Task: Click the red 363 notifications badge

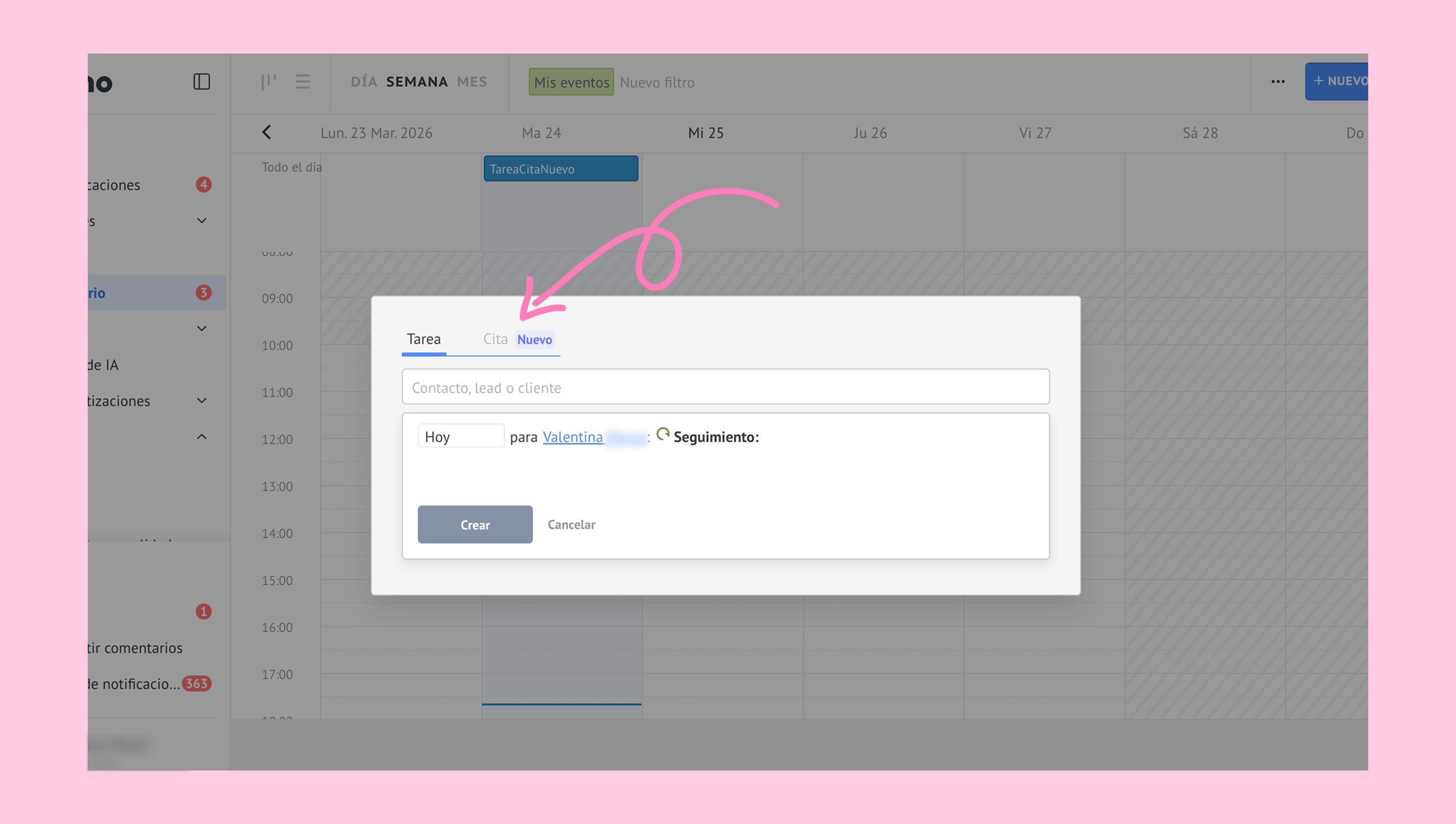Action: tap(196, 684)
